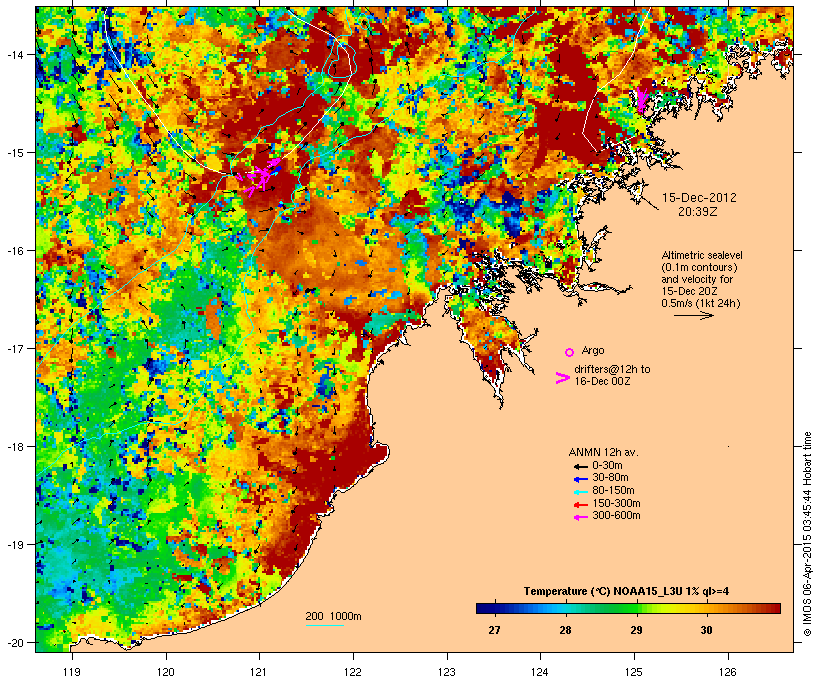Viewport: 820px width, 680px height.
Task: Click the '200 1000m' isobath label
Action: (333, 616)
